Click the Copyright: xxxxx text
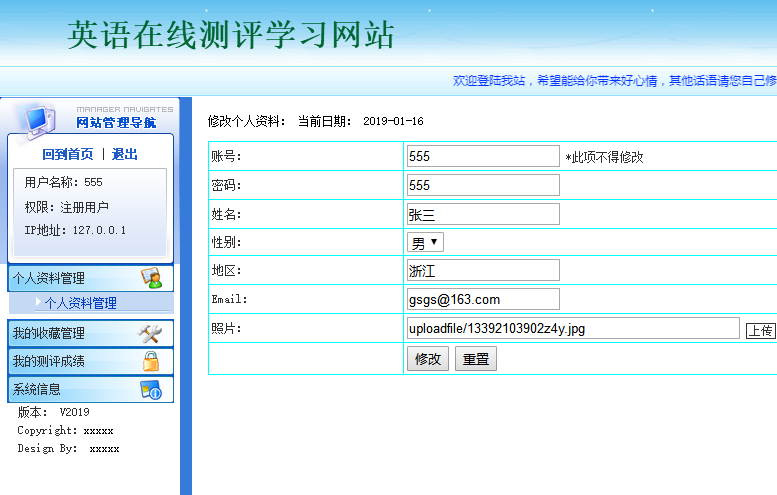 tap(65, 430)
